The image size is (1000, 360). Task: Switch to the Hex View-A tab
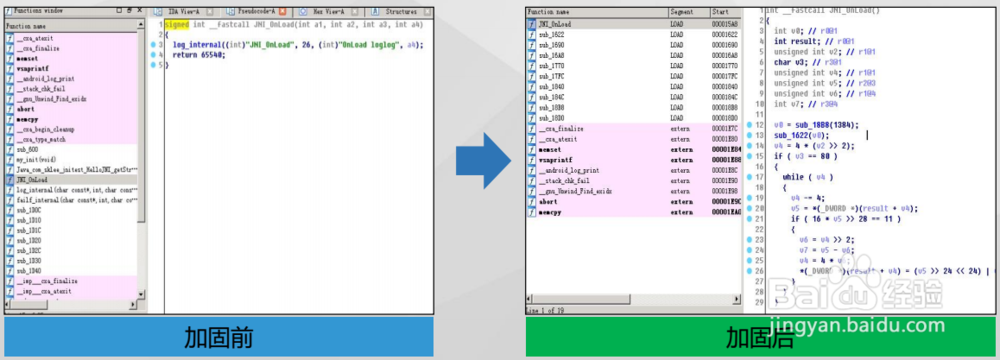(328, 11)
